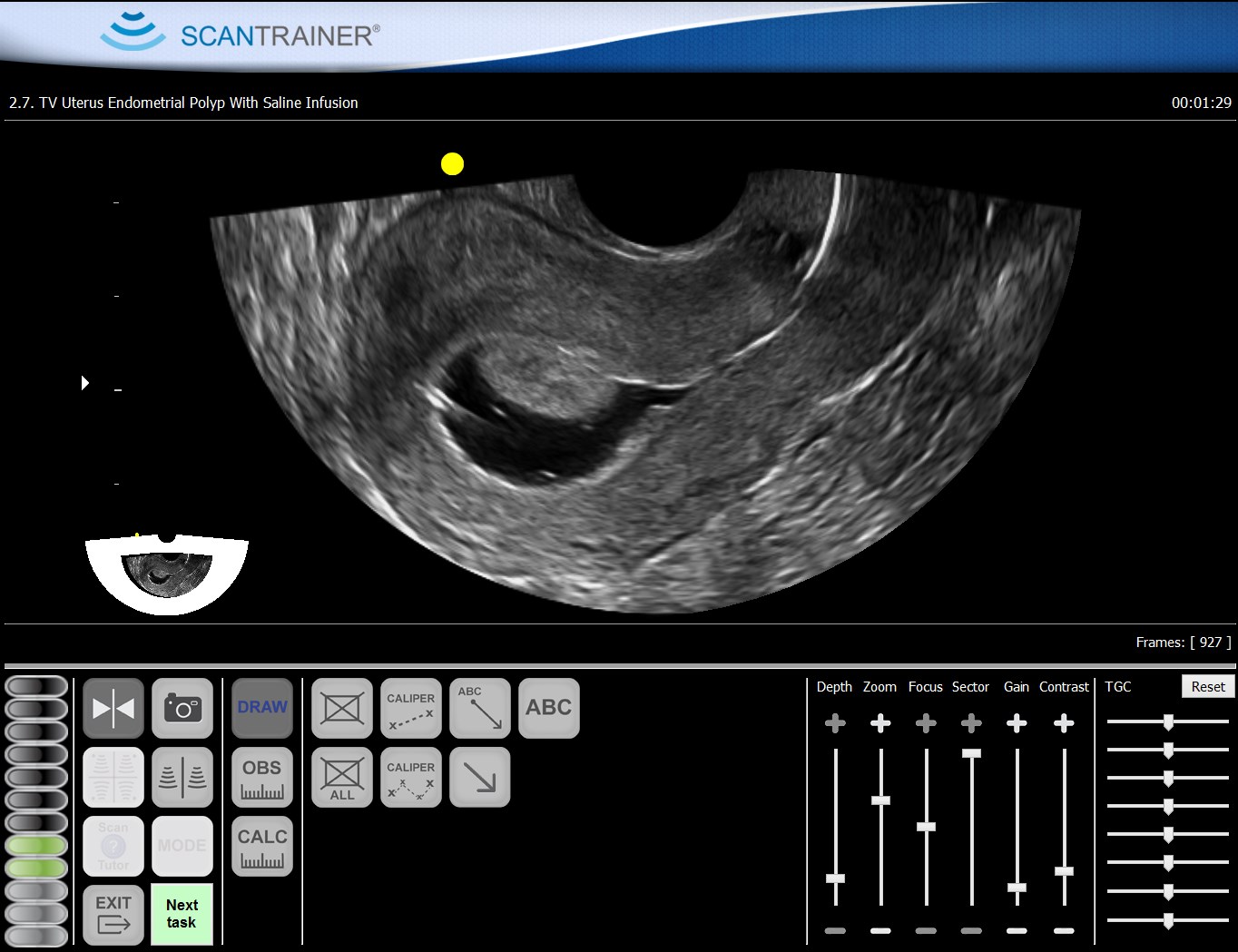Click the flip image horizontally icon
Image resolution: width=1238 pixels, height=952 pixels.
tap(113, 708)
